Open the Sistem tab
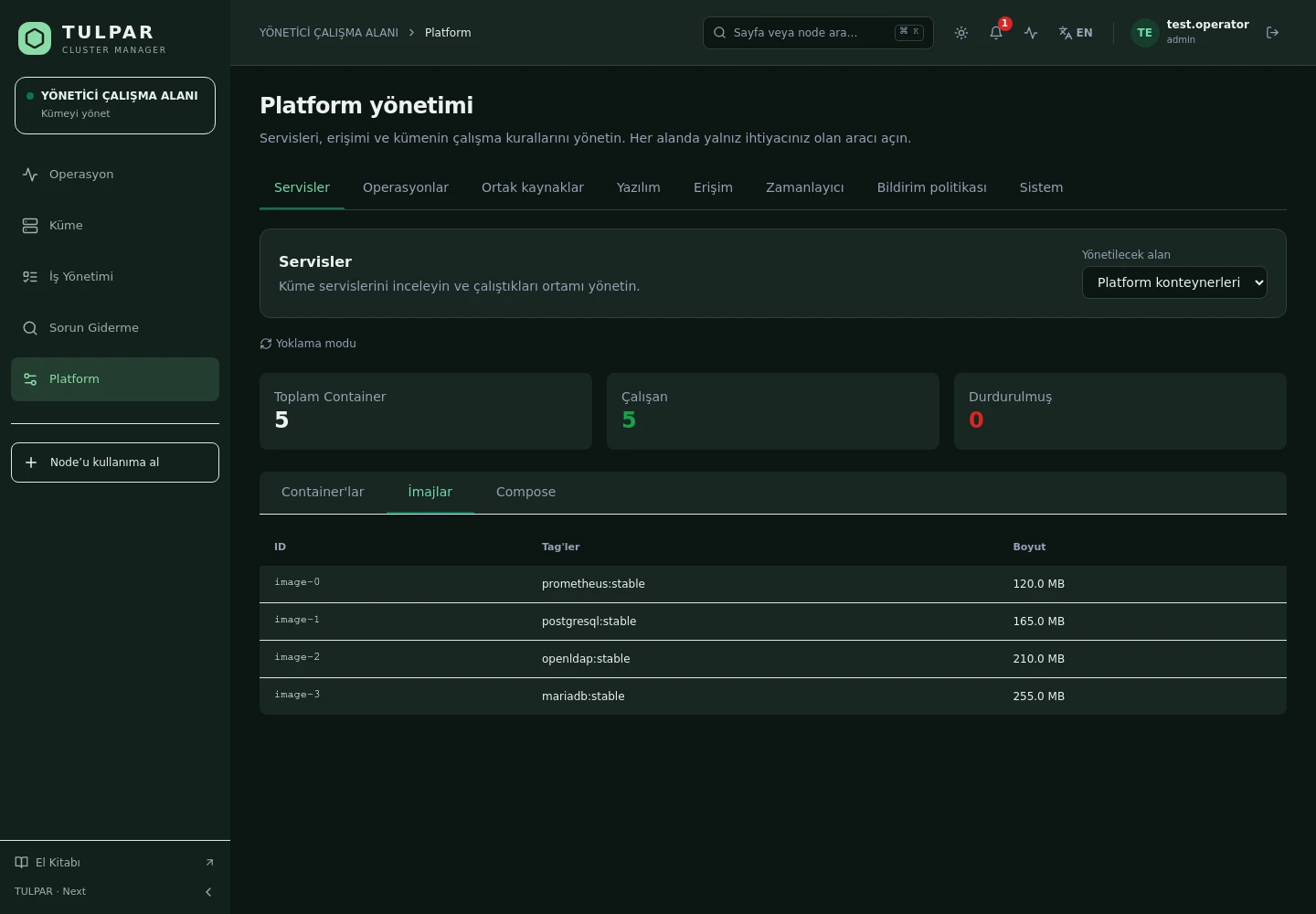 pos(1042,187)
